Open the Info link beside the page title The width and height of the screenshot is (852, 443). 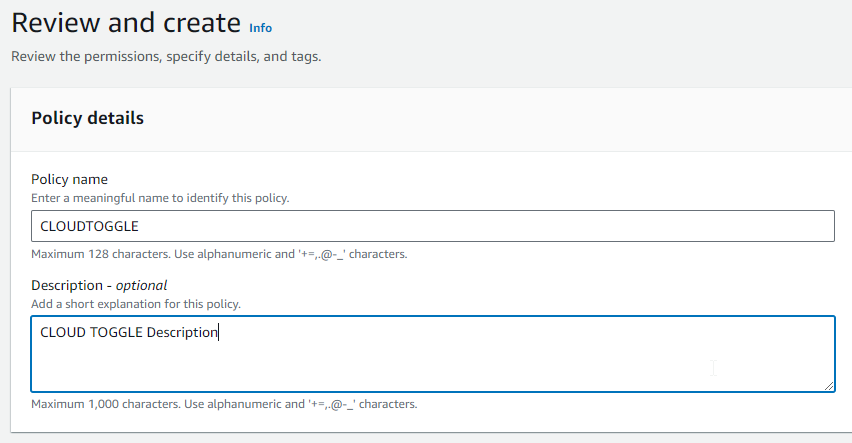click(x=260, y=28)
